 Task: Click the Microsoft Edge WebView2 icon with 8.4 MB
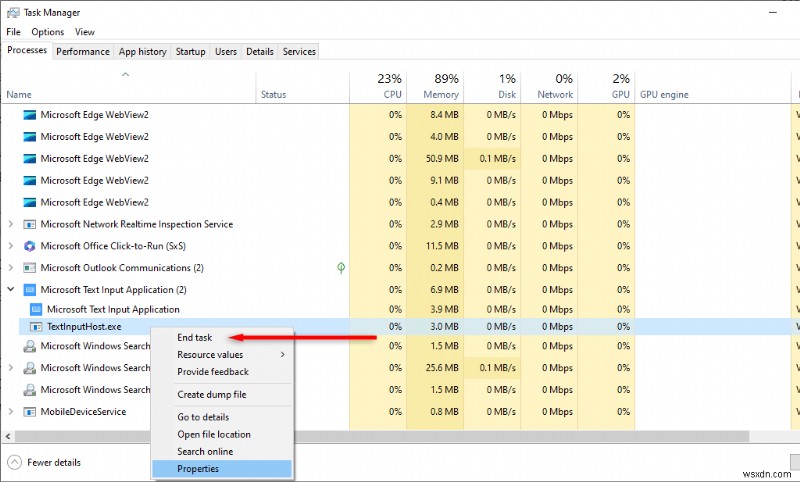tap(30, 115)
